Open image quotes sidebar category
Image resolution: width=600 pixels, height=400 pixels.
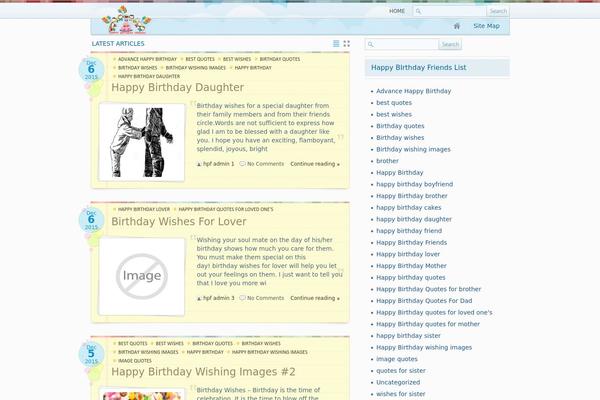point(396,359)
